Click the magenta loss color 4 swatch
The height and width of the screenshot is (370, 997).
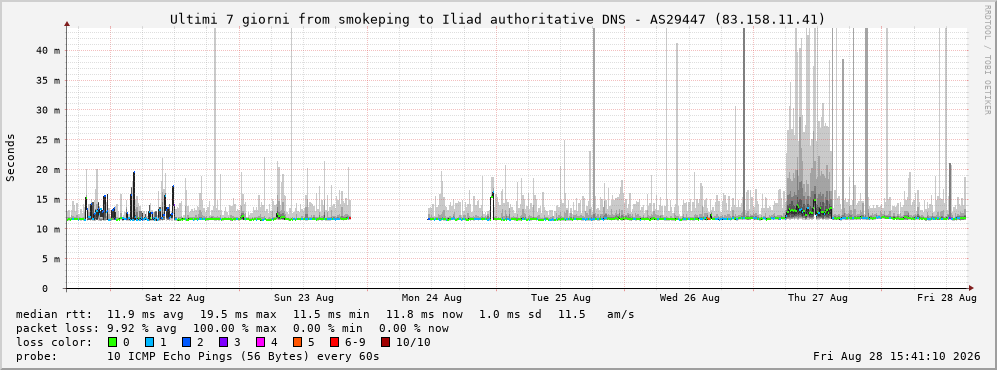[x=260, y=342]
